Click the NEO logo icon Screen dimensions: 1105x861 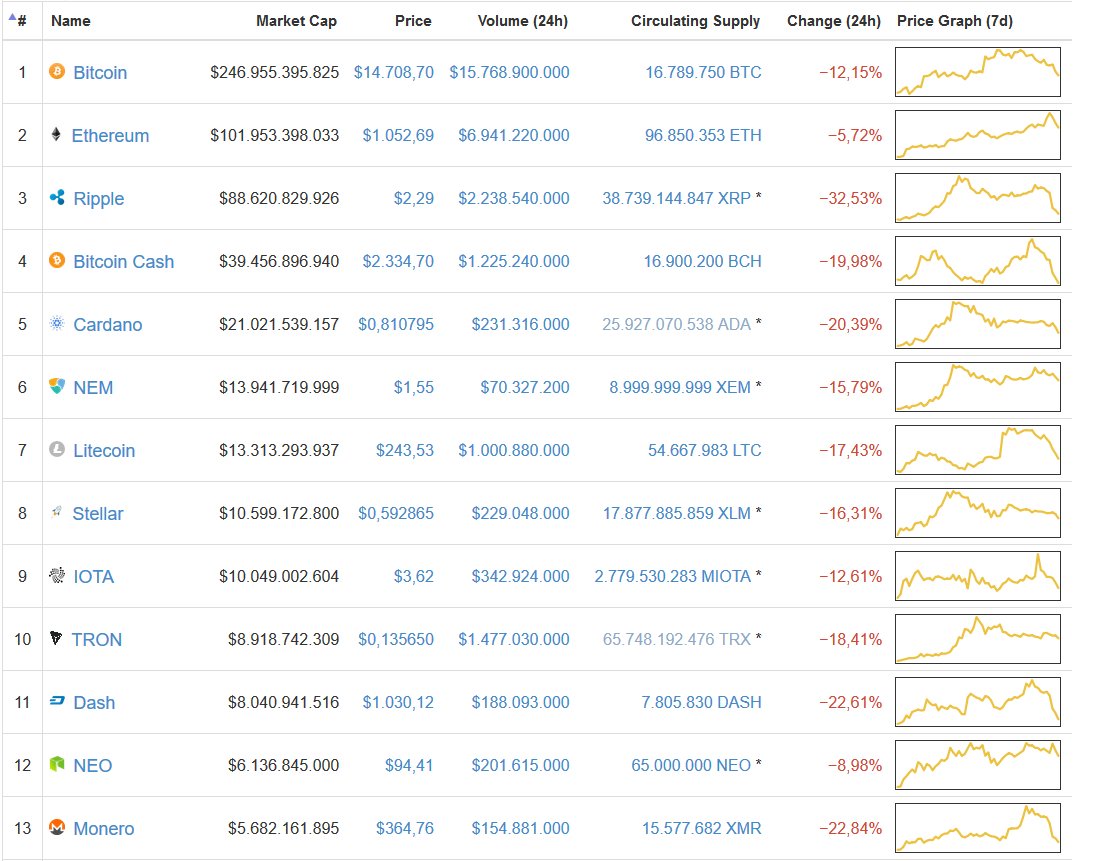(x=57, y=765)
